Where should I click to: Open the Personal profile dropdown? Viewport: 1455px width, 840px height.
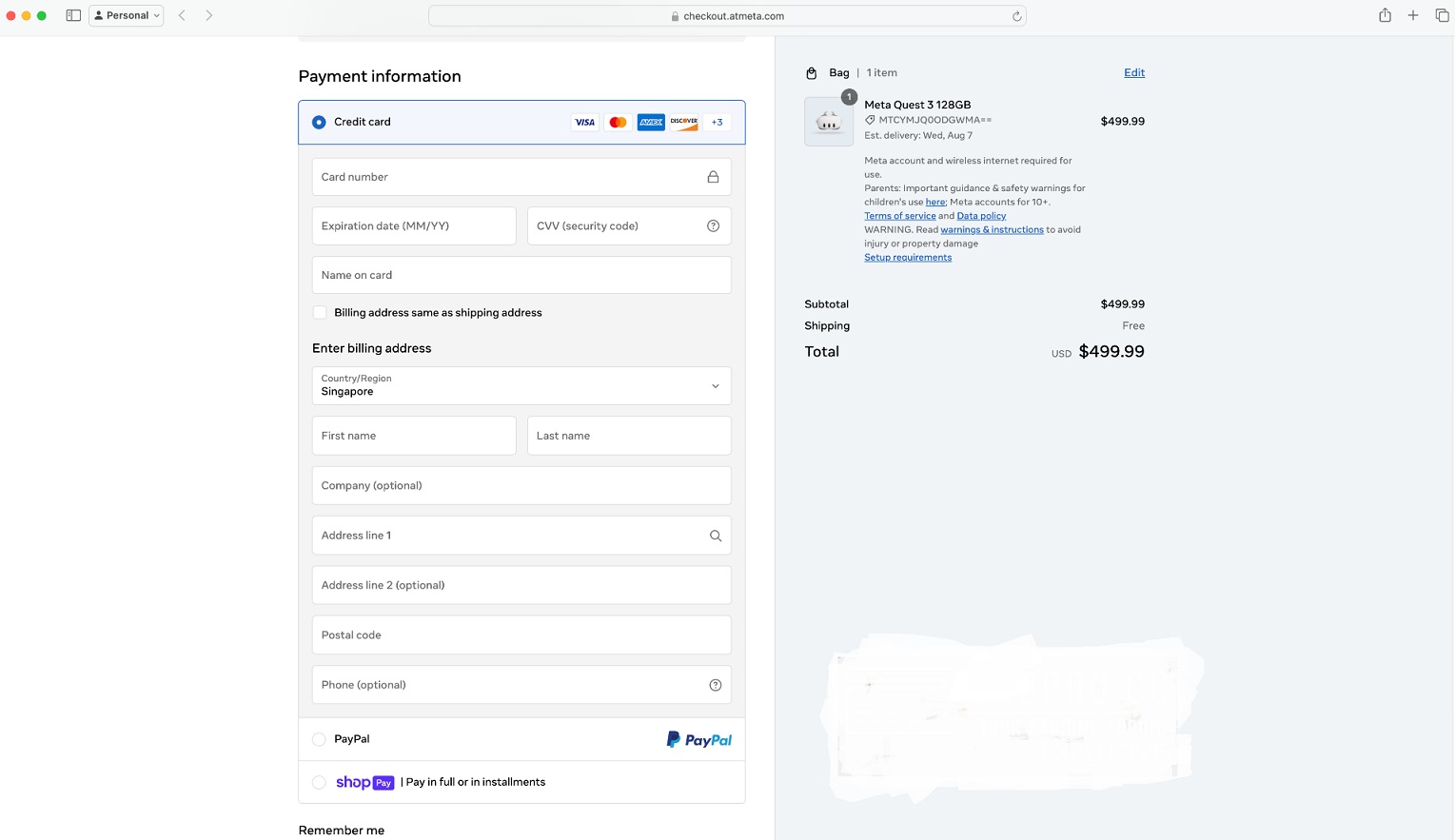pos(127,15)
